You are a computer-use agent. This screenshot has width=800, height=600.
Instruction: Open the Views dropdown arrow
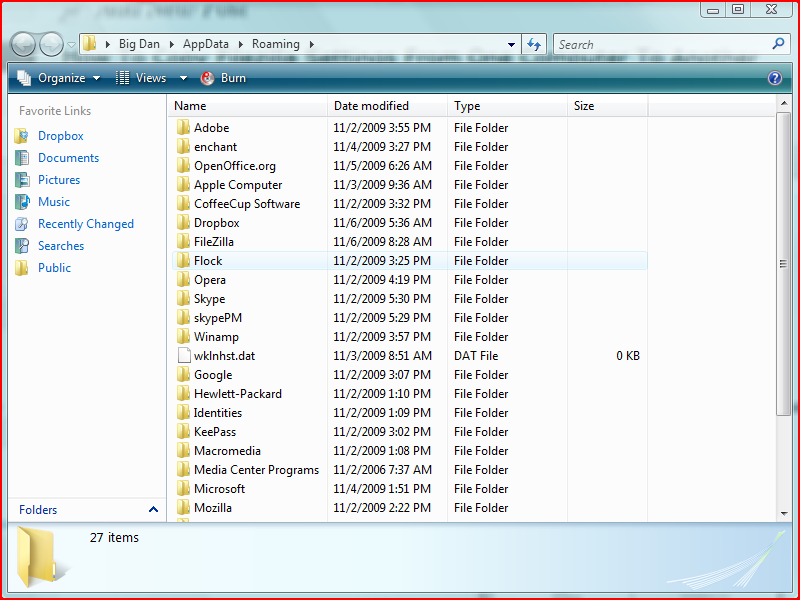point(183,78)
